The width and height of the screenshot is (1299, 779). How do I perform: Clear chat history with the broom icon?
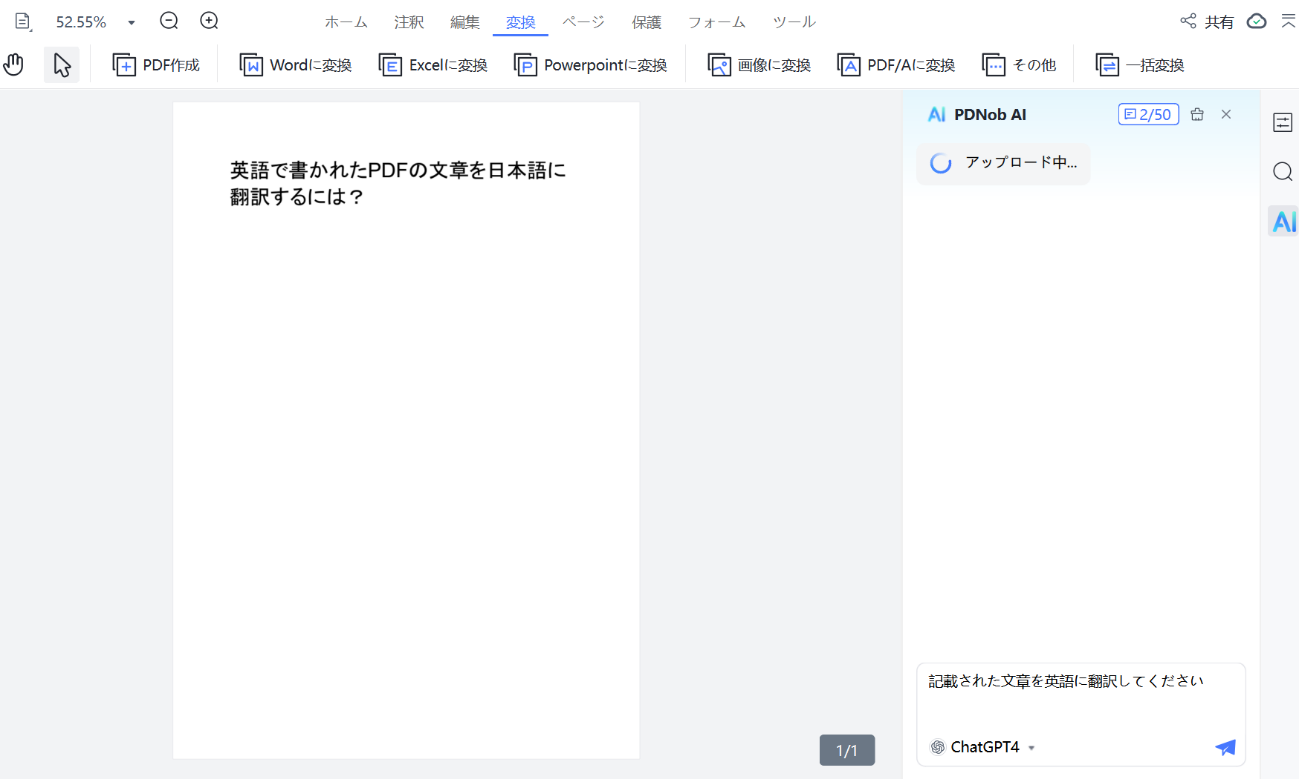(x=1197, y=114)
